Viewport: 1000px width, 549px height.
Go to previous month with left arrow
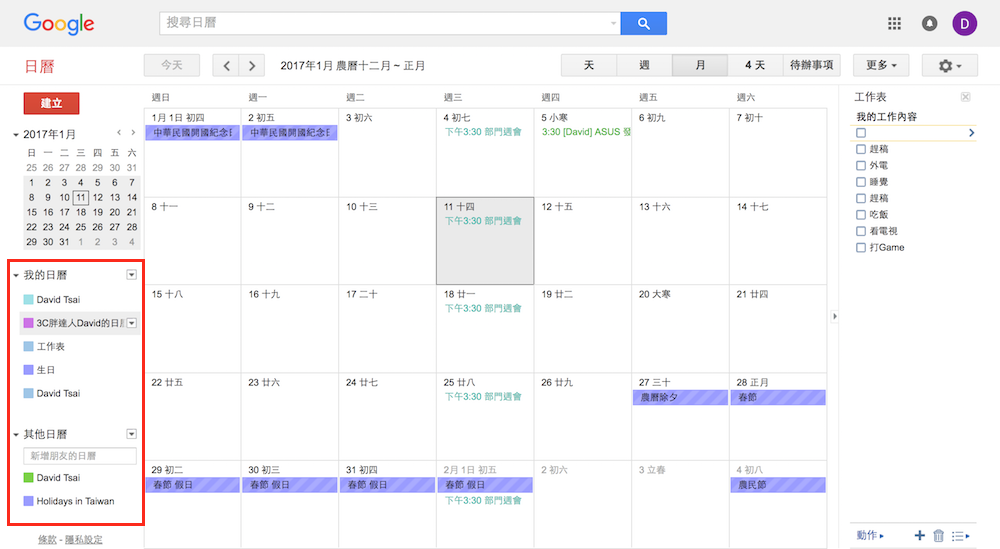tap(227, 66)
